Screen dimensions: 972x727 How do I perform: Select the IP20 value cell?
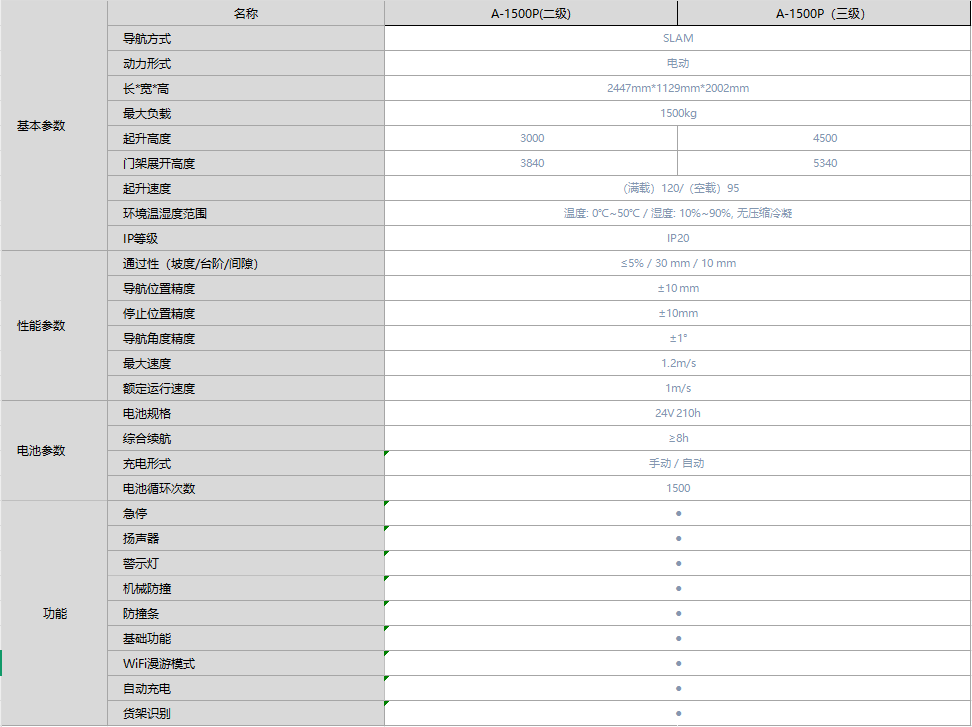(x=677, y=238)
